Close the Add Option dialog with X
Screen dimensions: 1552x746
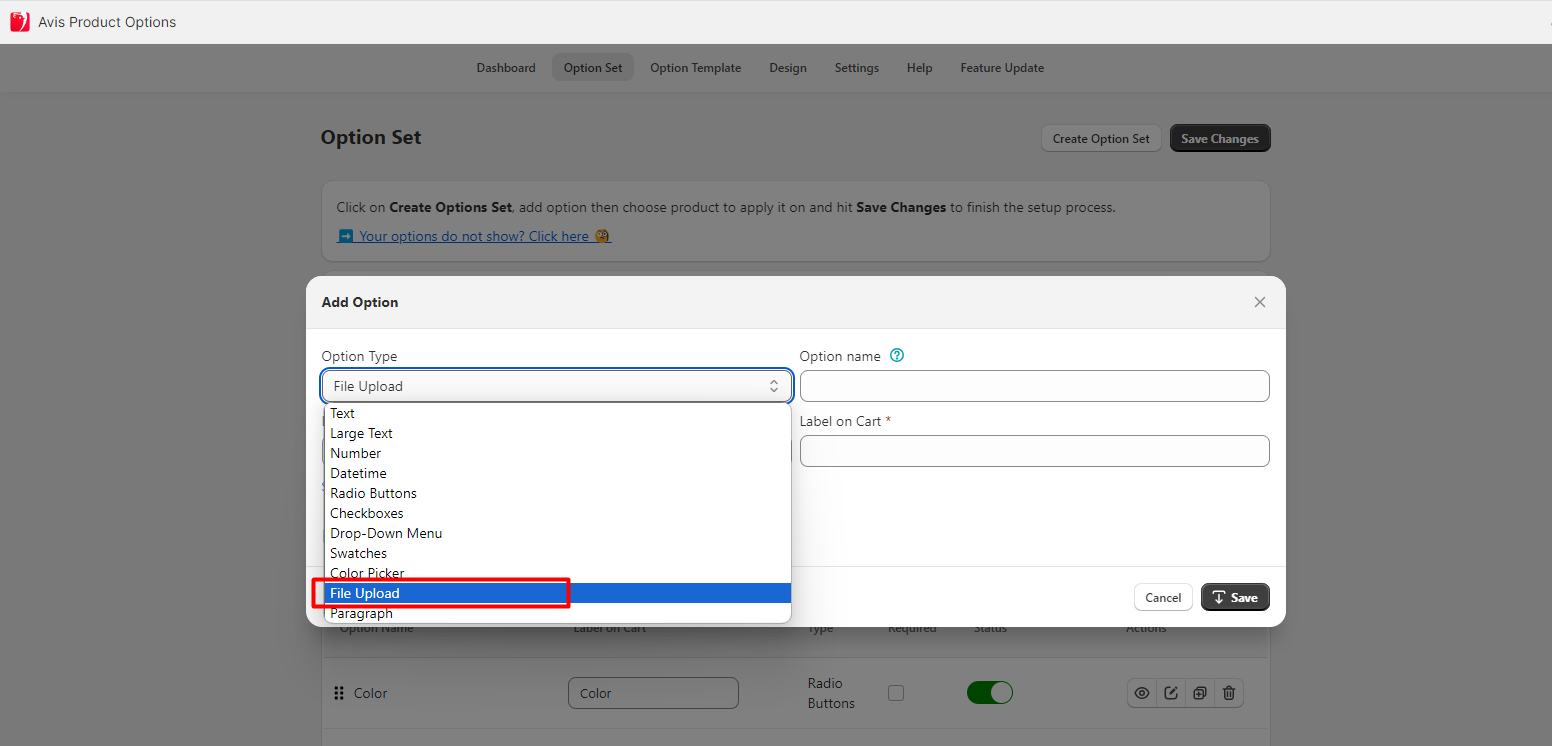(1259, 302)
